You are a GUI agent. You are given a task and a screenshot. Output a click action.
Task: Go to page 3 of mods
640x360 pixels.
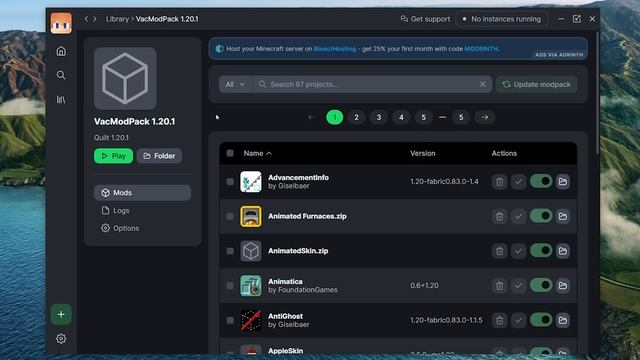click(x=379, y=118)
